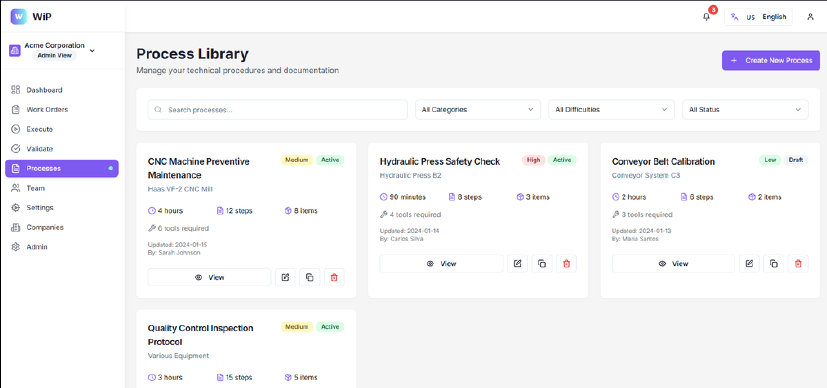Screen dimensions: 827x388
Task: Click the Draft status badge
Action: (x=795, y=160)
